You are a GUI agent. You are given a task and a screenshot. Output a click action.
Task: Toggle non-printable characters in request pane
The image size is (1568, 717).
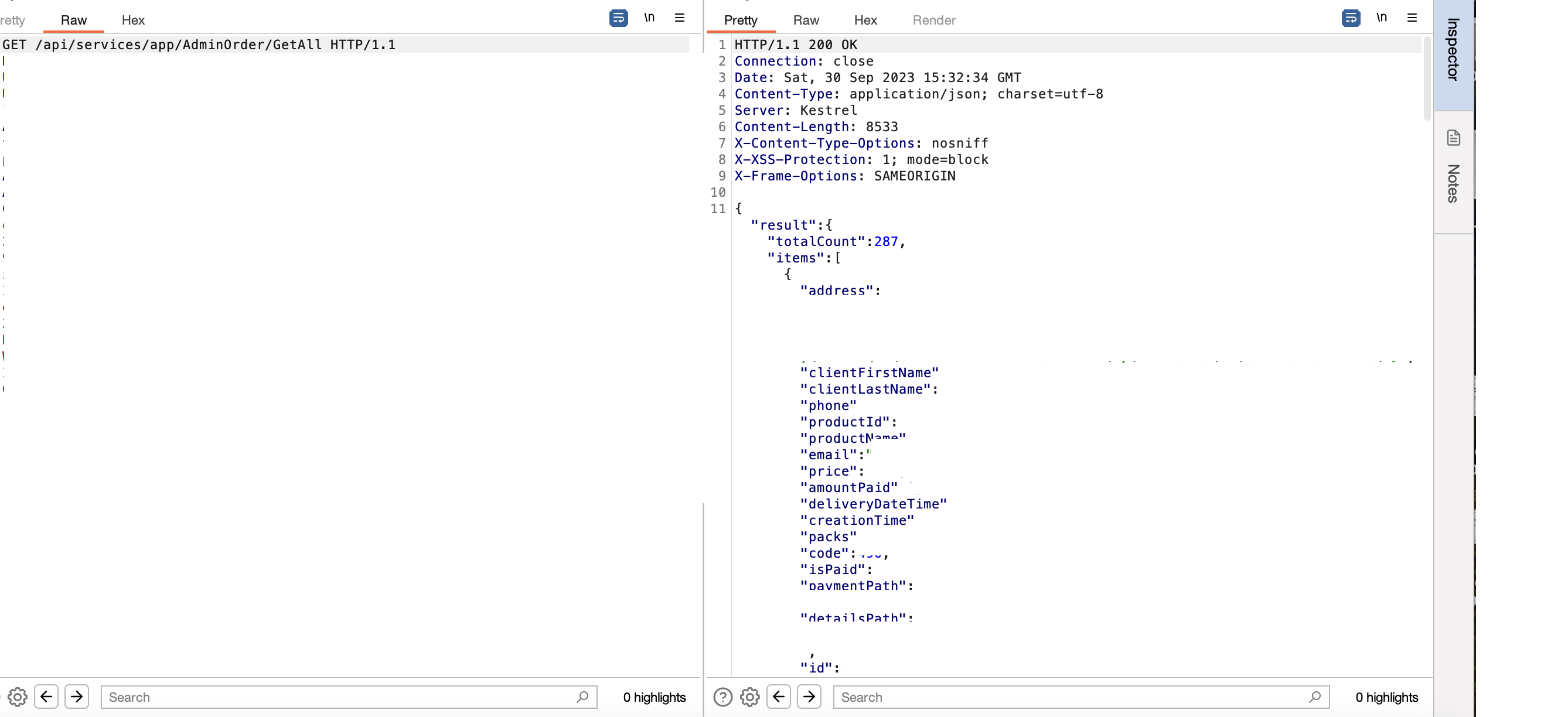pos(649,18)
